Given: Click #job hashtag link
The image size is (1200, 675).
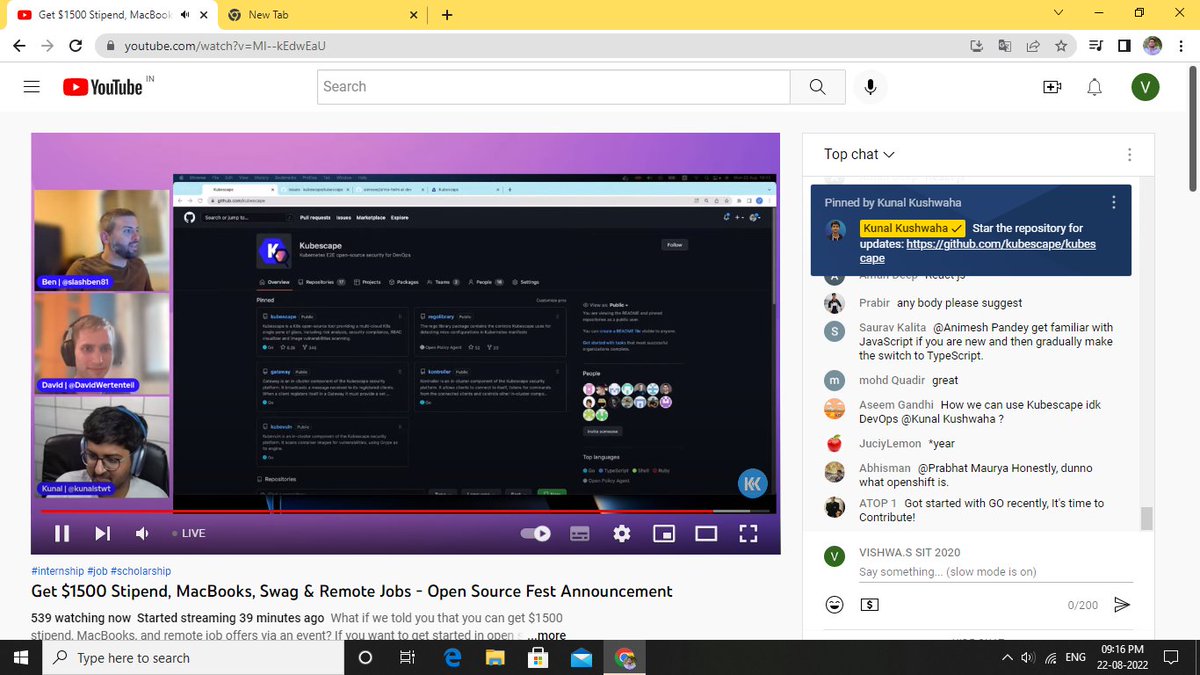Looking at the screenshot, I should [x=97, y=571].
